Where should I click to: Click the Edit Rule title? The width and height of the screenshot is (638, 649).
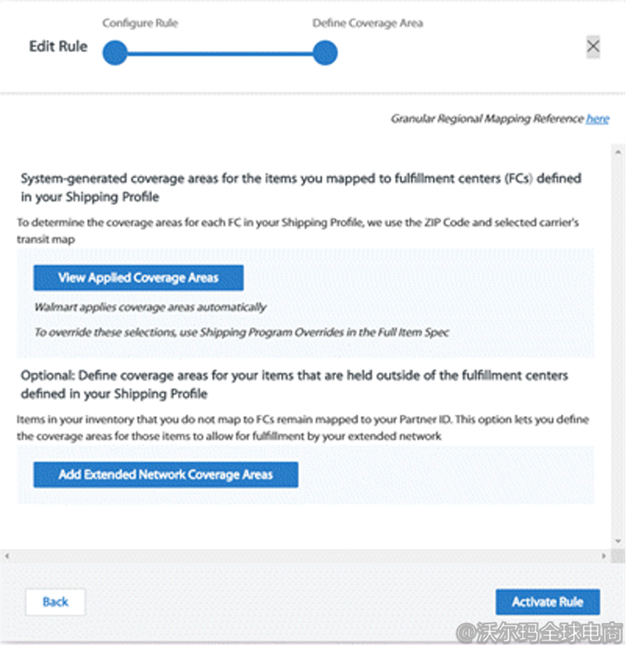pyautogui.click(x=58, y=46)
